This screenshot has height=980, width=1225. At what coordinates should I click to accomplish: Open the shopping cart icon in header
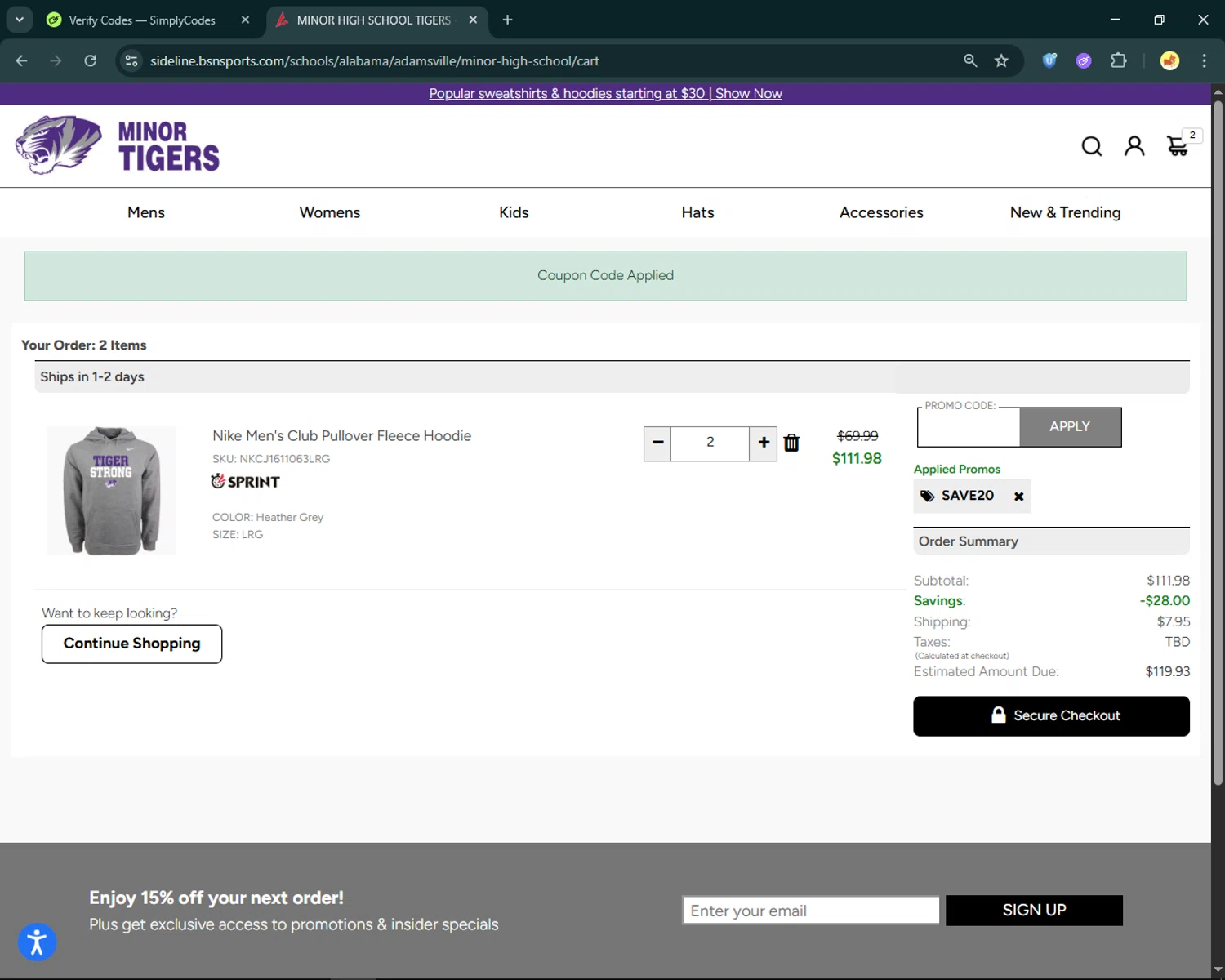[1178, 146]
